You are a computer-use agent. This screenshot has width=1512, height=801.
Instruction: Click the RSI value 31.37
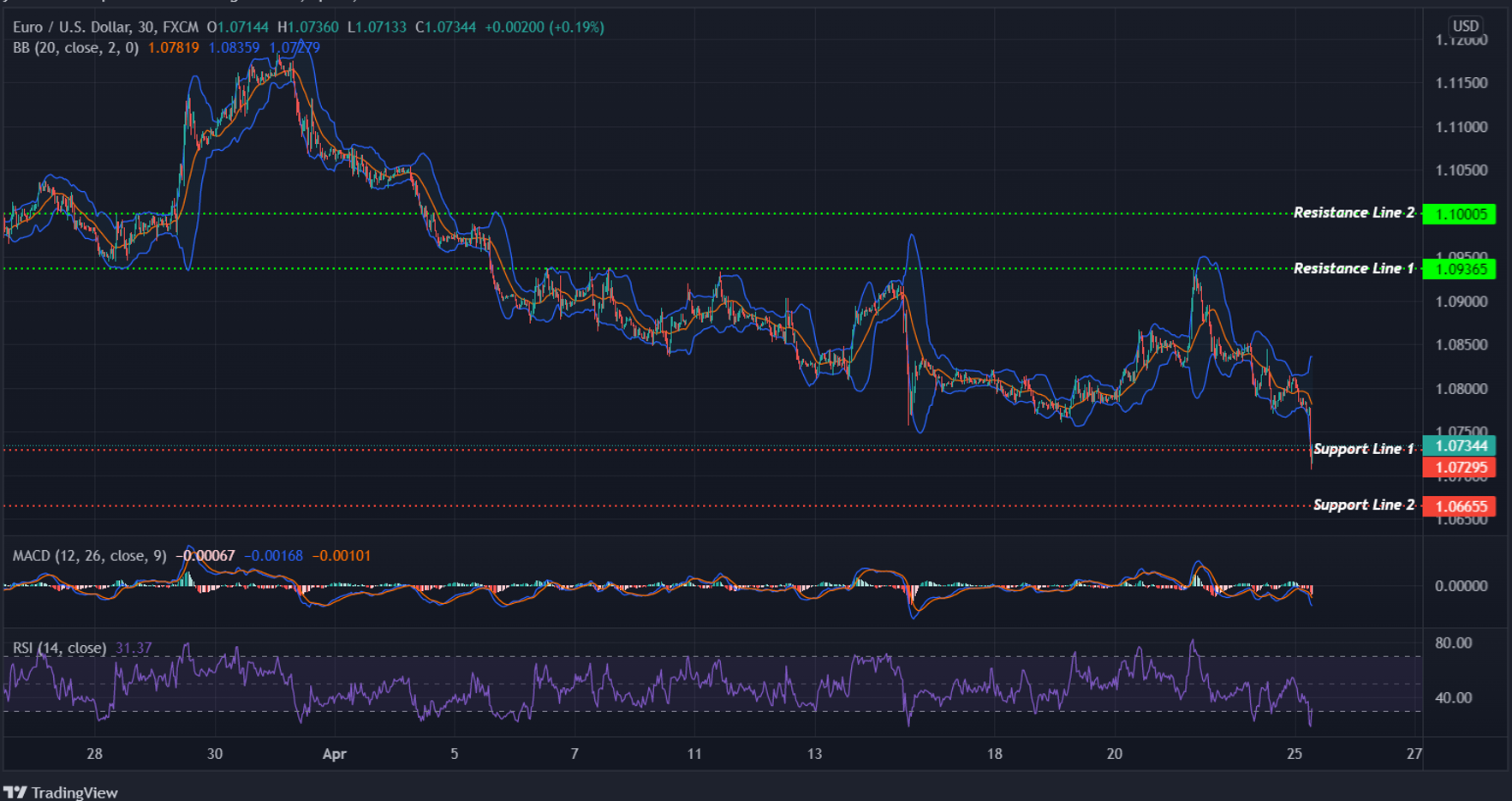(x=134, y=648)
